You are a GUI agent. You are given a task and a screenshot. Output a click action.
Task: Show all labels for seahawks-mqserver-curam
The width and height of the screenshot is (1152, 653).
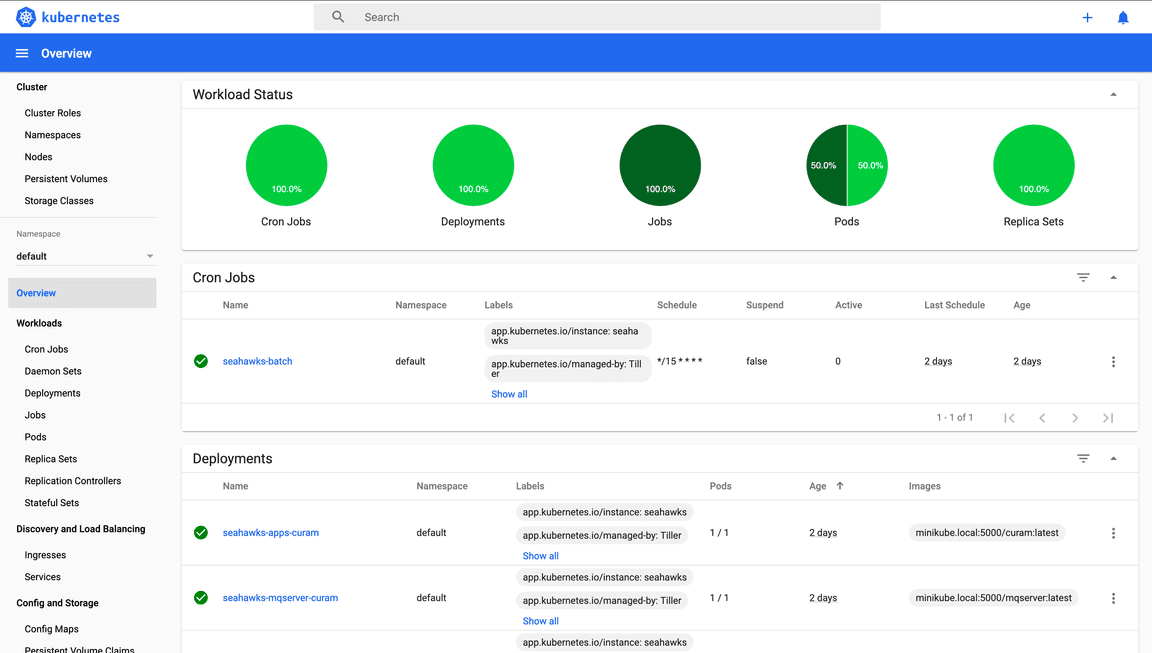(x=541, y=621)
